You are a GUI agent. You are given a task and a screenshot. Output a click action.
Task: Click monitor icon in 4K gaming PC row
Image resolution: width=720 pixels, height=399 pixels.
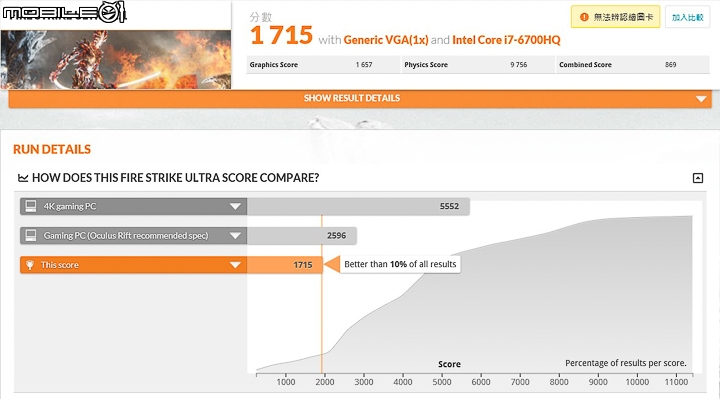coord(31,206)
